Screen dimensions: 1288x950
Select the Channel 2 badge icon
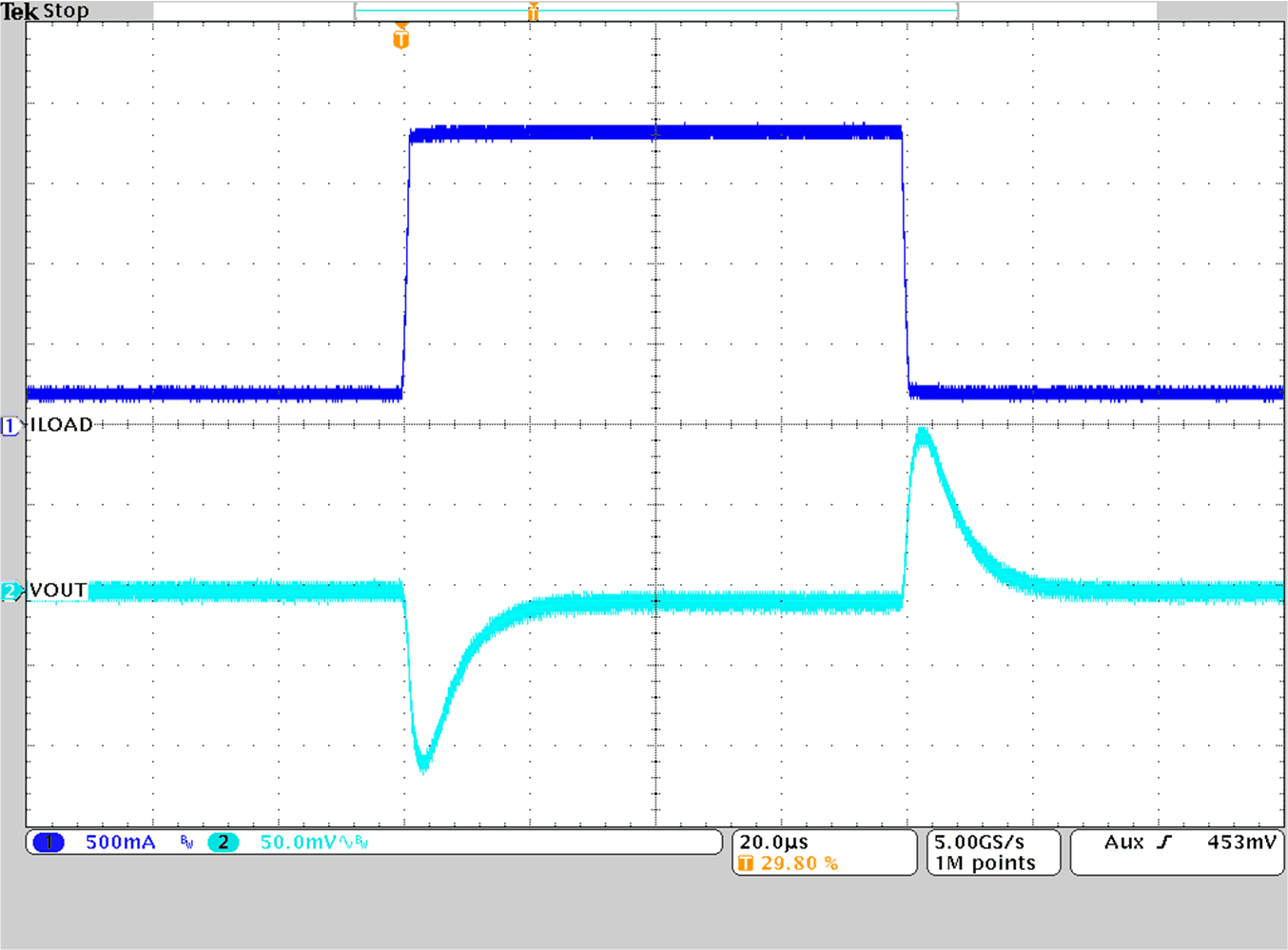(223, 842)
